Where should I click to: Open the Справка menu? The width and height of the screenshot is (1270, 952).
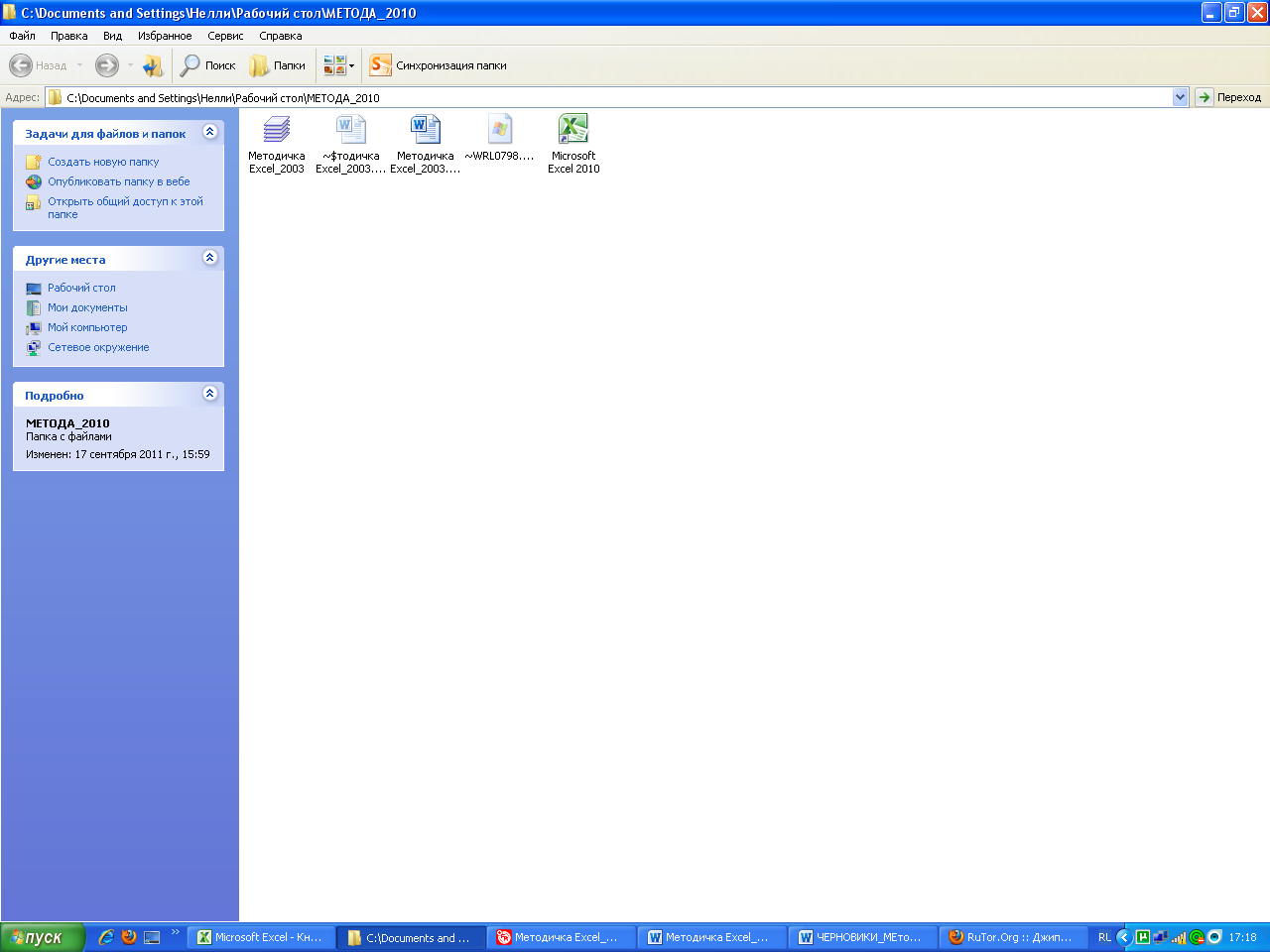pos(281,36)
